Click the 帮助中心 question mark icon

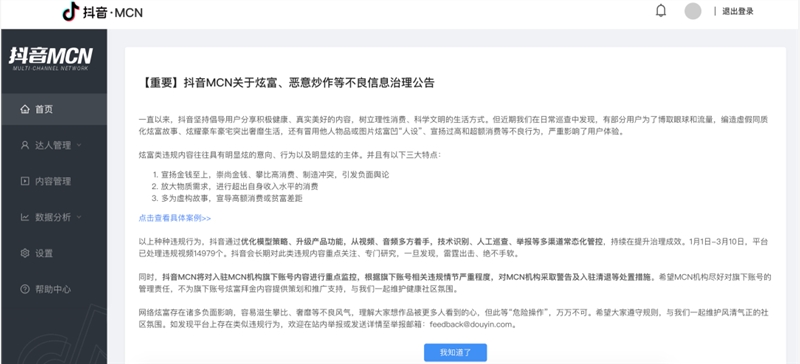pyautogui.click(x=24, y=289)
